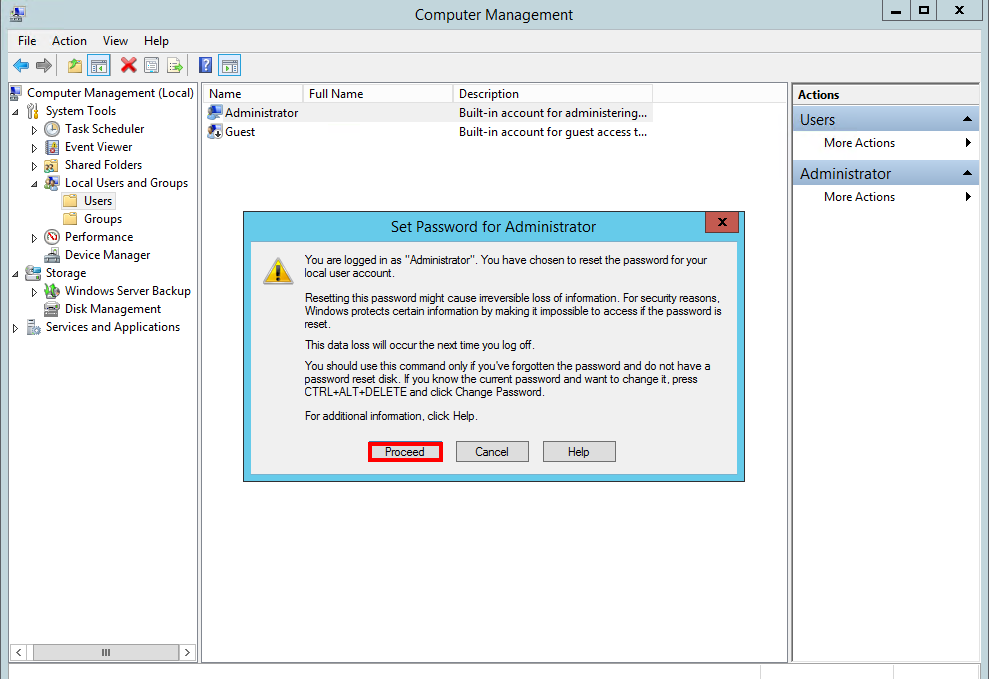Expand the Task Scheduler tree node

pos(34,130)
